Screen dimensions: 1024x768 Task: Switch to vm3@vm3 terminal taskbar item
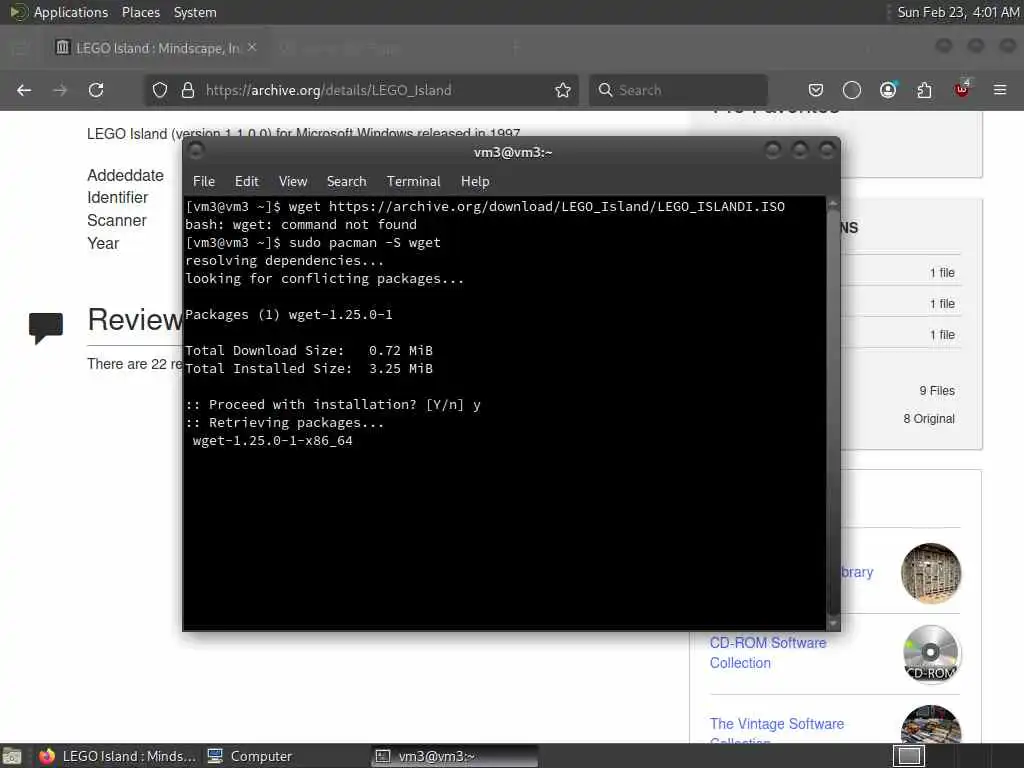point(455,756)
